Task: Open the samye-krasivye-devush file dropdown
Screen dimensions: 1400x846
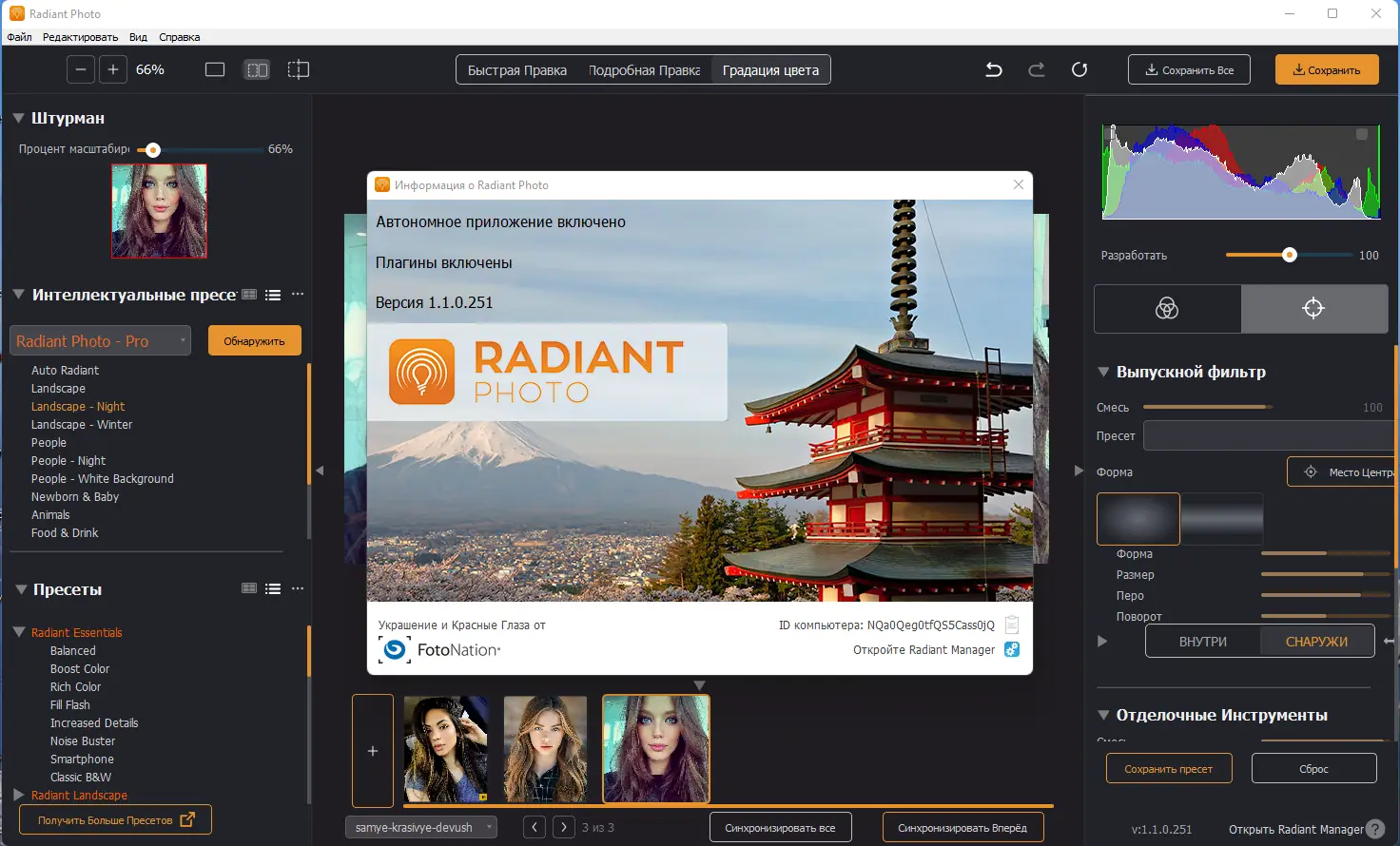Action: [x=421, y=828]
